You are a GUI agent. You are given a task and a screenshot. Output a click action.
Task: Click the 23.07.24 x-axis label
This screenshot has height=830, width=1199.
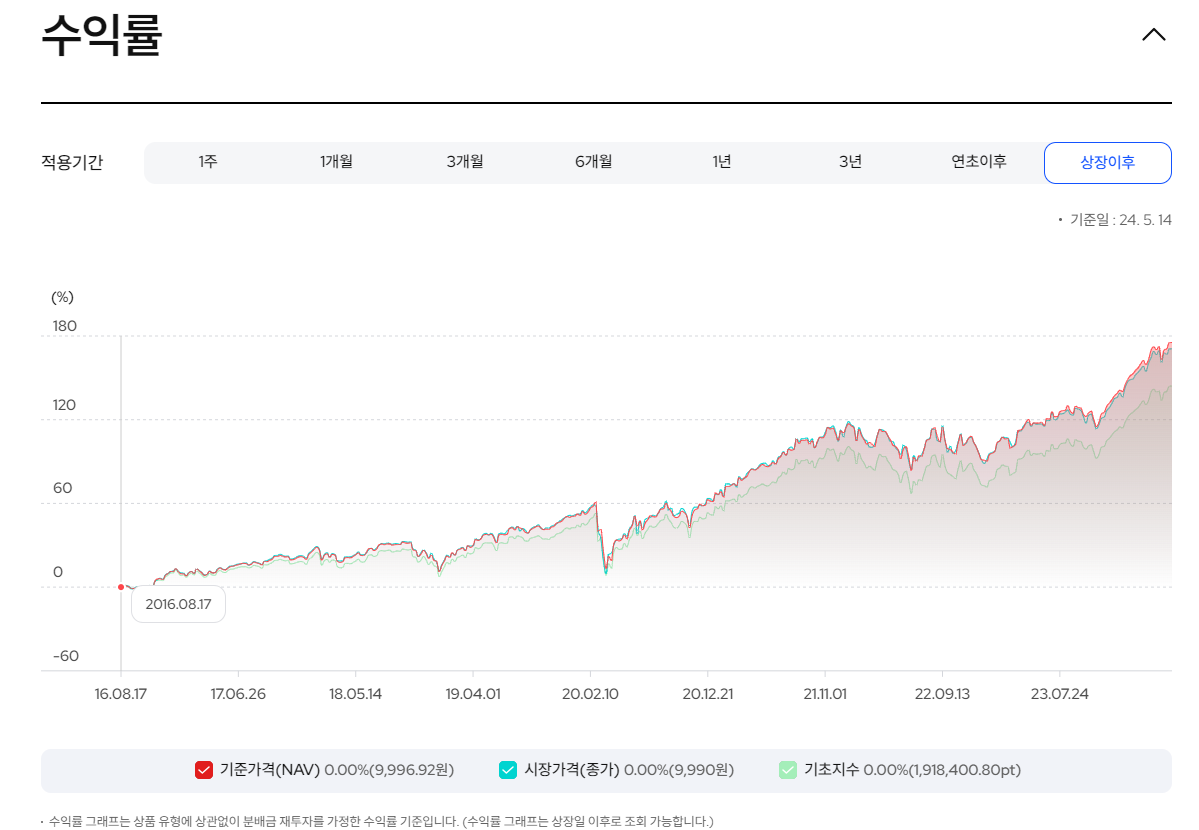pos(1060,695)
